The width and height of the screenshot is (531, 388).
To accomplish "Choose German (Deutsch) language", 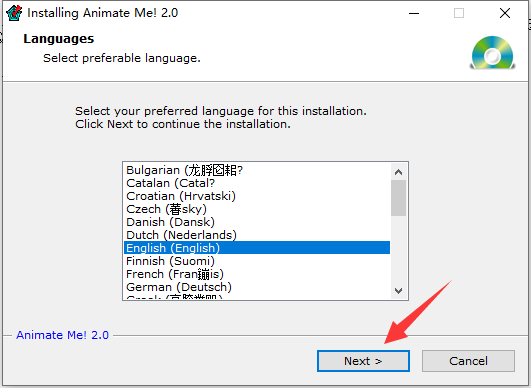I will [x=257, y=287].
